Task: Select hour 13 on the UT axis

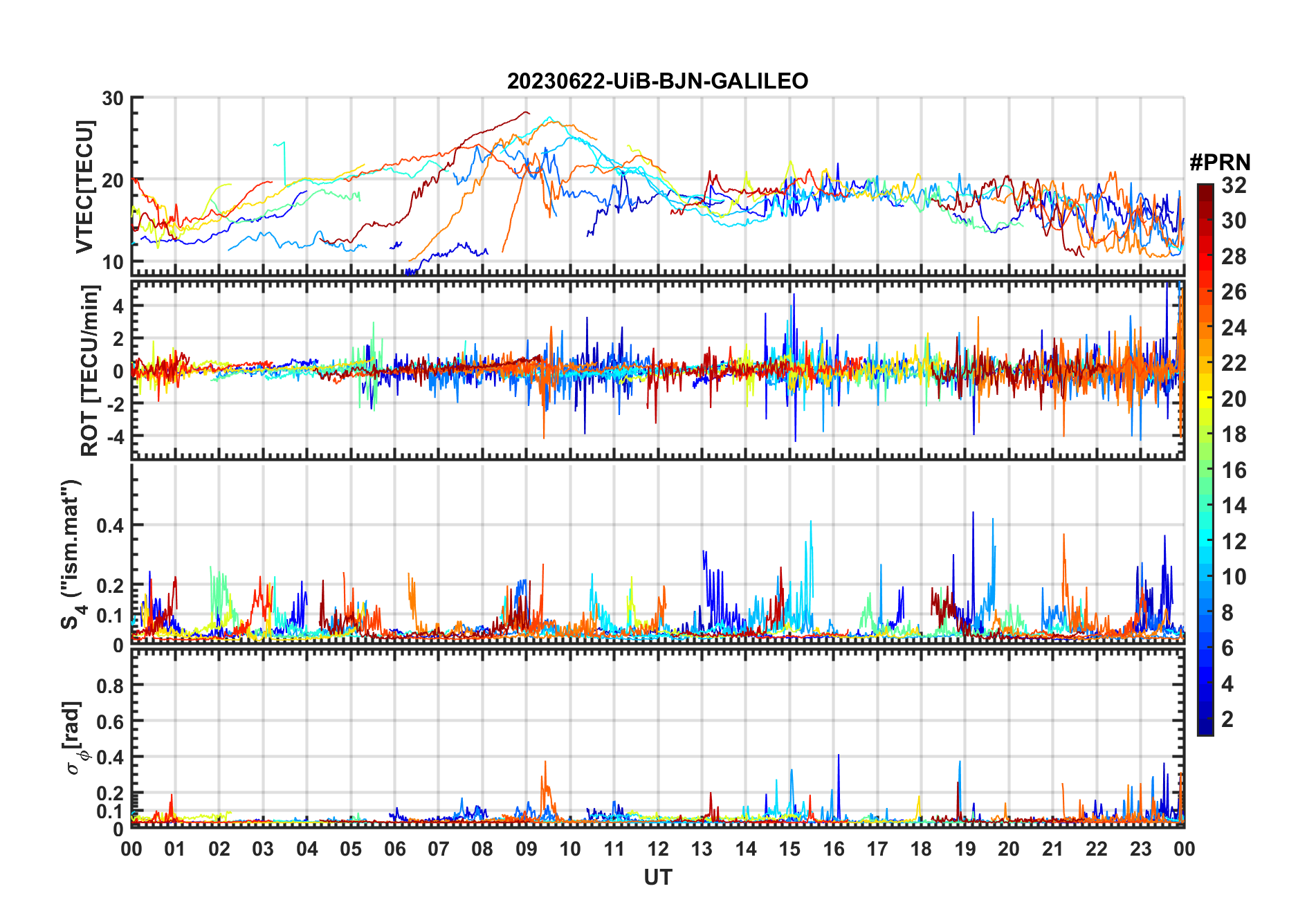Action: click(702, 849)
